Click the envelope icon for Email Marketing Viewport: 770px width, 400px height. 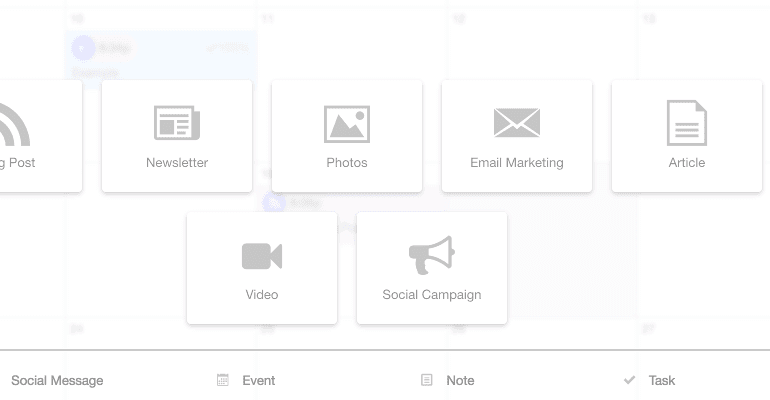pyautogui.click(x=517, y=123)
